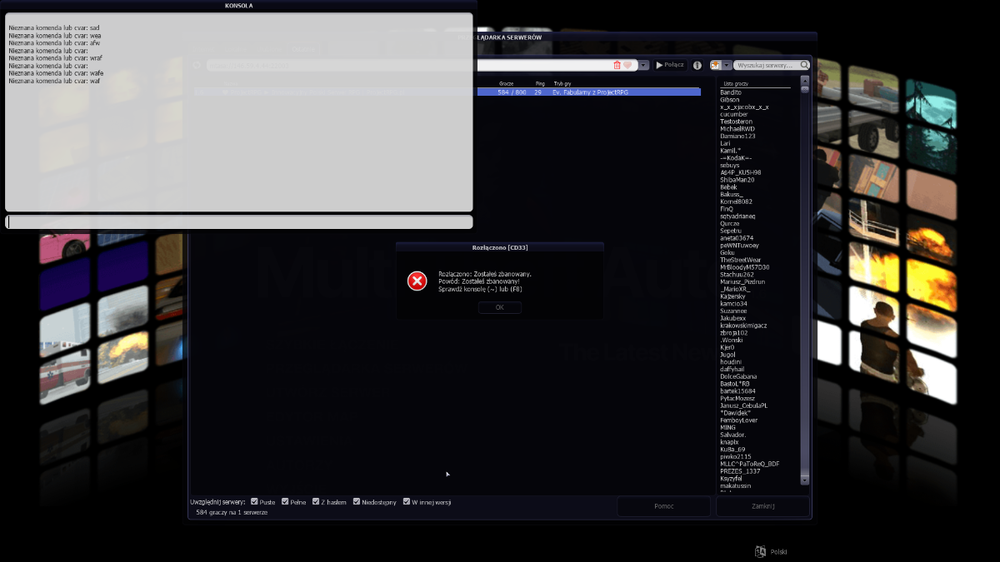
Task: Click the keyboard language Polski indicator
Action: [771, 552]
